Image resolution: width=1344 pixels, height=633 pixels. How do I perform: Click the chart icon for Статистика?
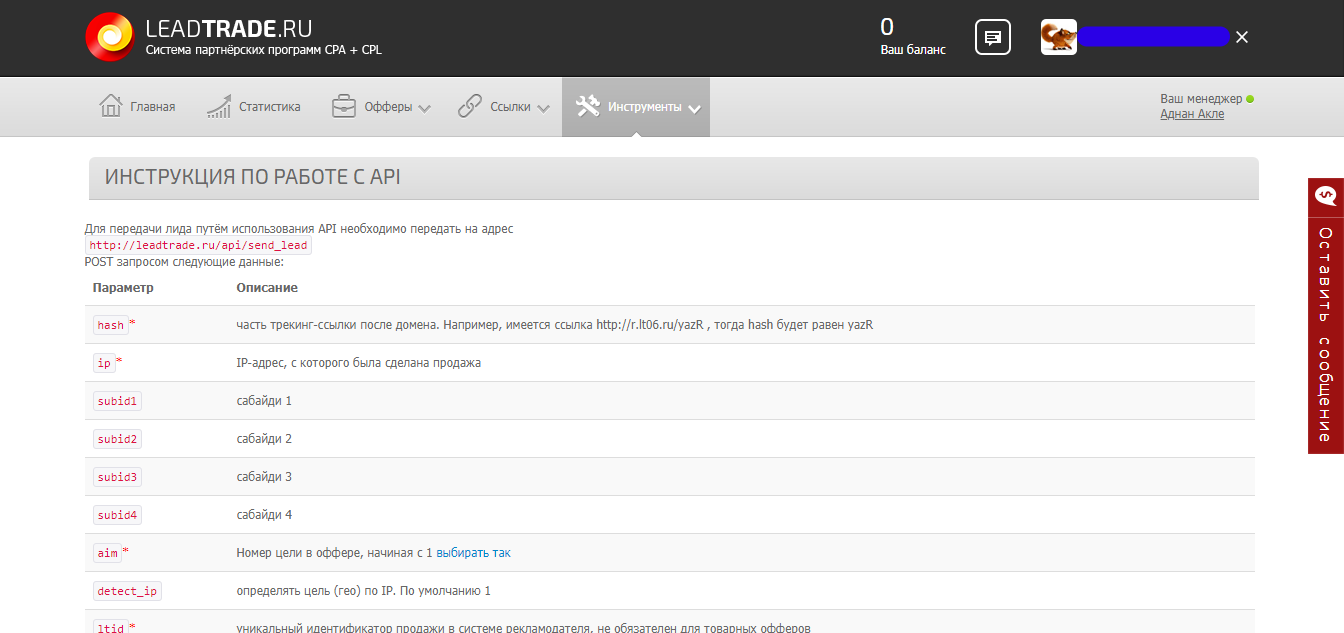point(219,107)
